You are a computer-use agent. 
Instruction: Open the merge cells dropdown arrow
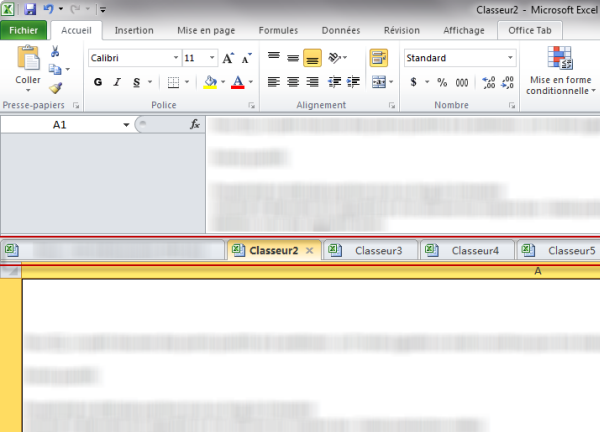point(391,82)
